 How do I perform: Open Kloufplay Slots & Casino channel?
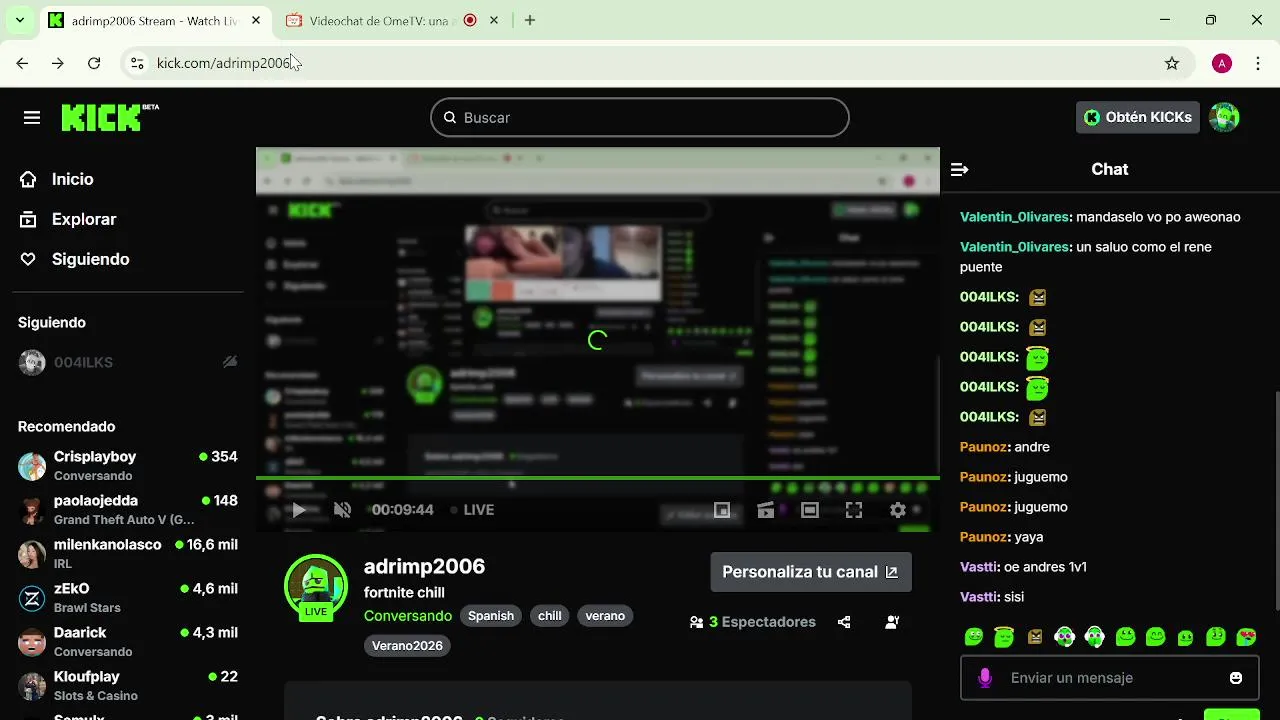click(x=128, y=685)
